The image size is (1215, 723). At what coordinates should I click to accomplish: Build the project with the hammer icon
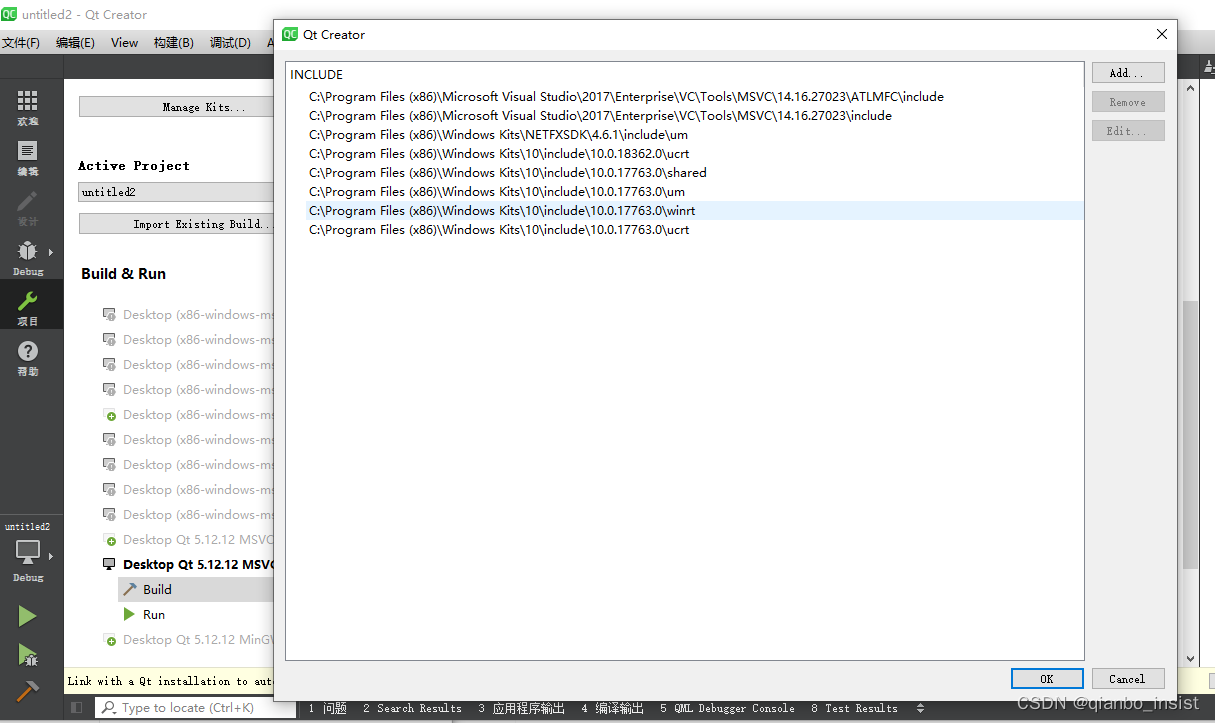[x=28, y=690]
